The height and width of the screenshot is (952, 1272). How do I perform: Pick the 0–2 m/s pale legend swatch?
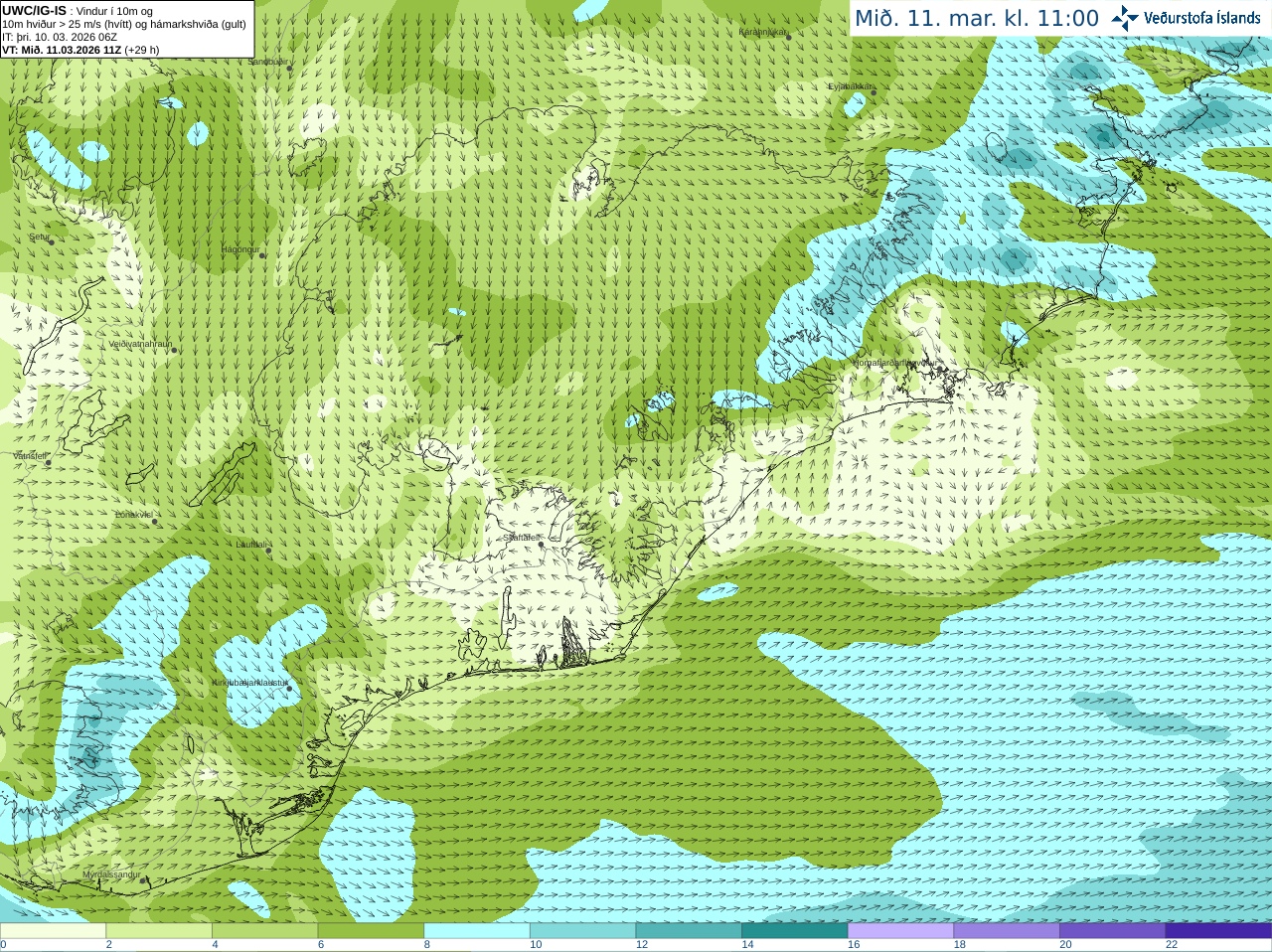pyautogui.click(x=53, y=931)
